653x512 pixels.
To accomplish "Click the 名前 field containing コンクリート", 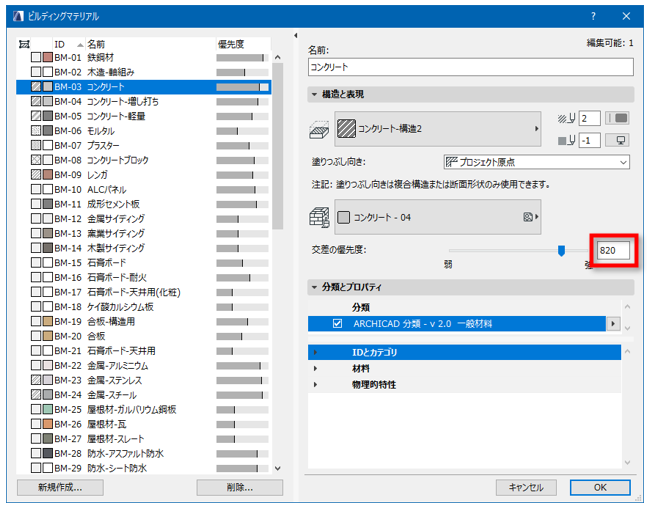I will click(471, 67).
